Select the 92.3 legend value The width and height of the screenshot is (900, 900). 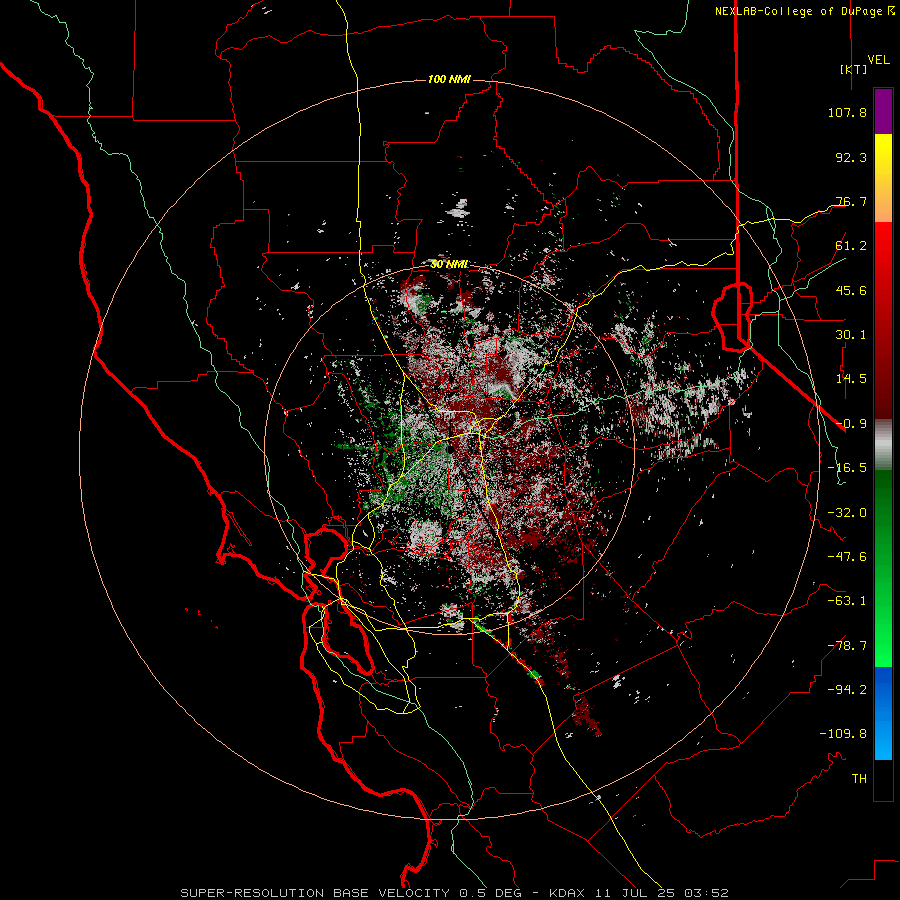click(x=851, y=157)
